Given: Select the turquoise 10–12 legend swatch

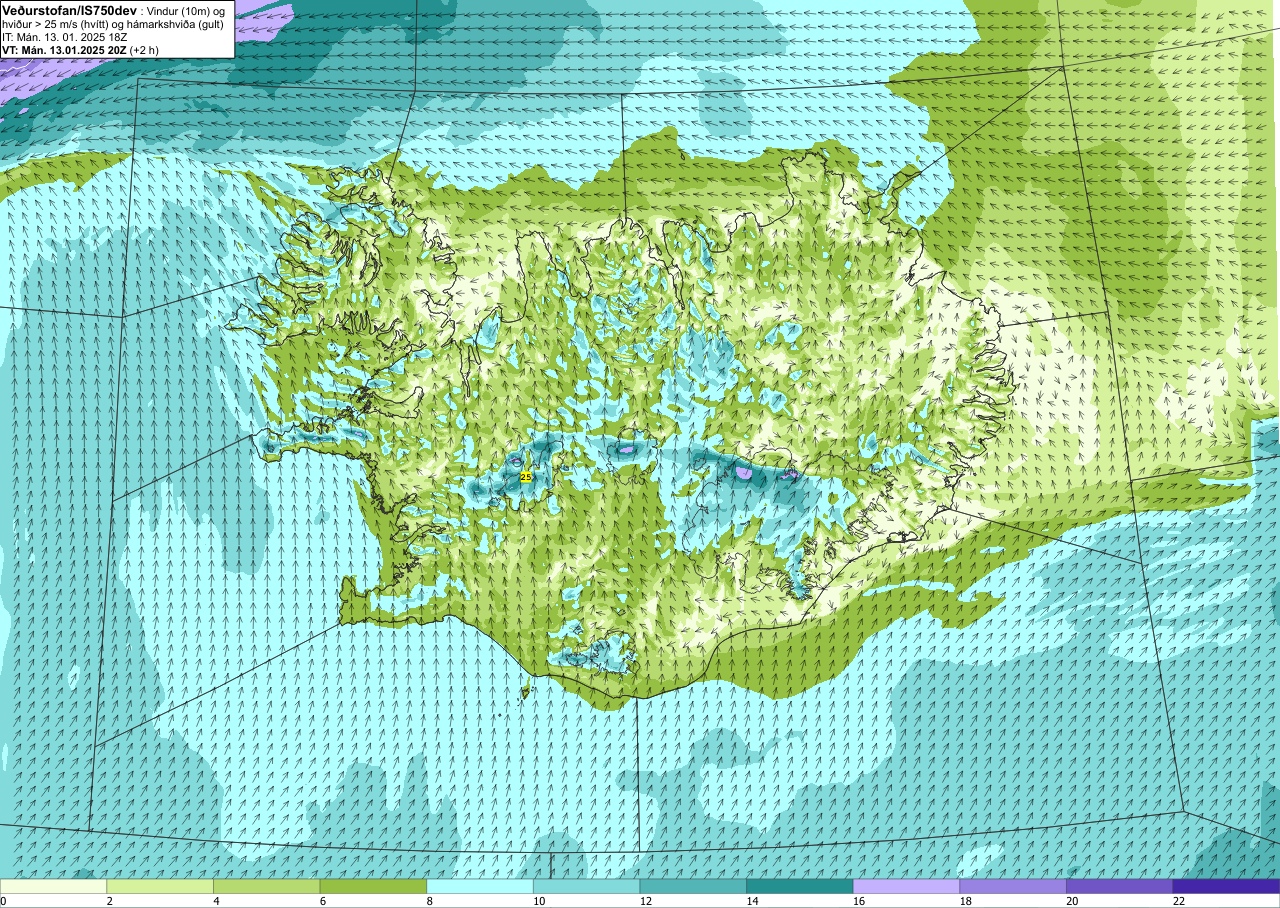Looking at the screenshot, I should [x=586, y=886].
